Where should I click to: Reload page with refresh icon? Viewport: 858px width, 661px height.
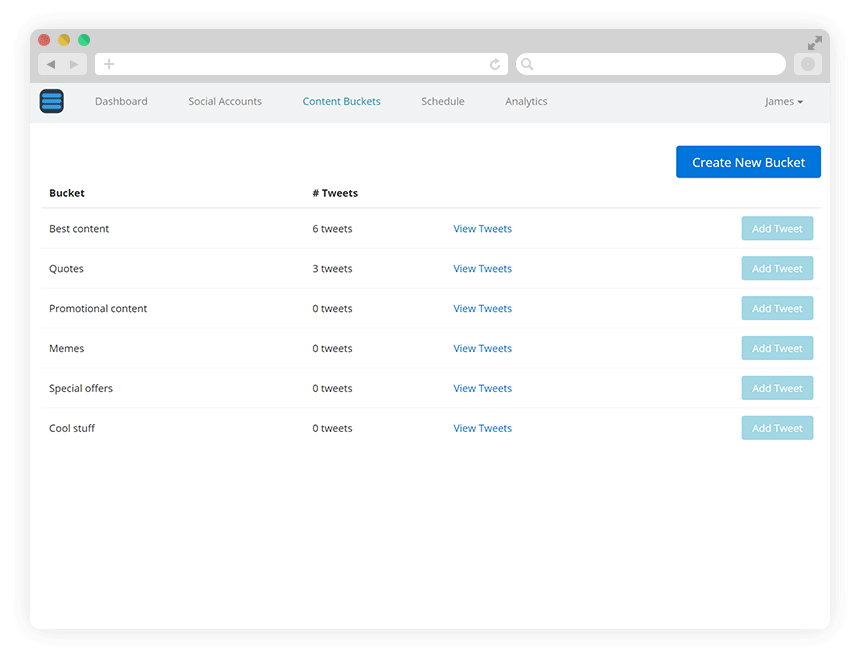click(495, 65)
